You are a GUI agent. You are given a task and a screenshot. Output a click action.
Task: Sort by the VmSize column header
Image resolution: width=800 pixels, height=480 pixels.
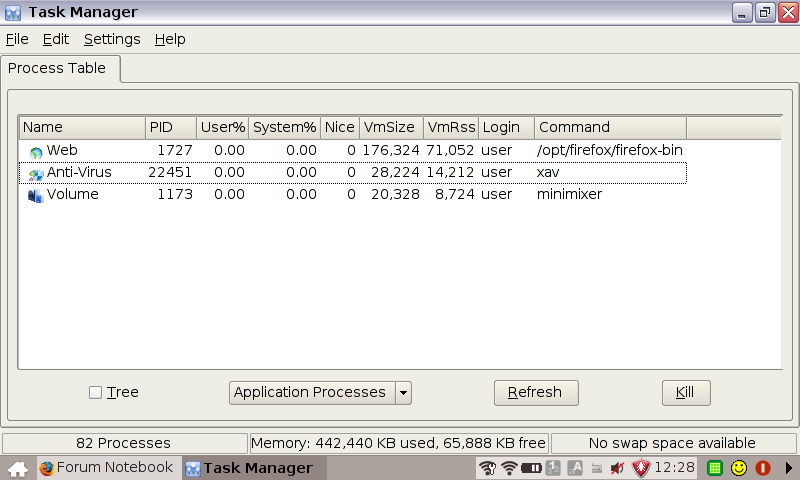(391, 128)
